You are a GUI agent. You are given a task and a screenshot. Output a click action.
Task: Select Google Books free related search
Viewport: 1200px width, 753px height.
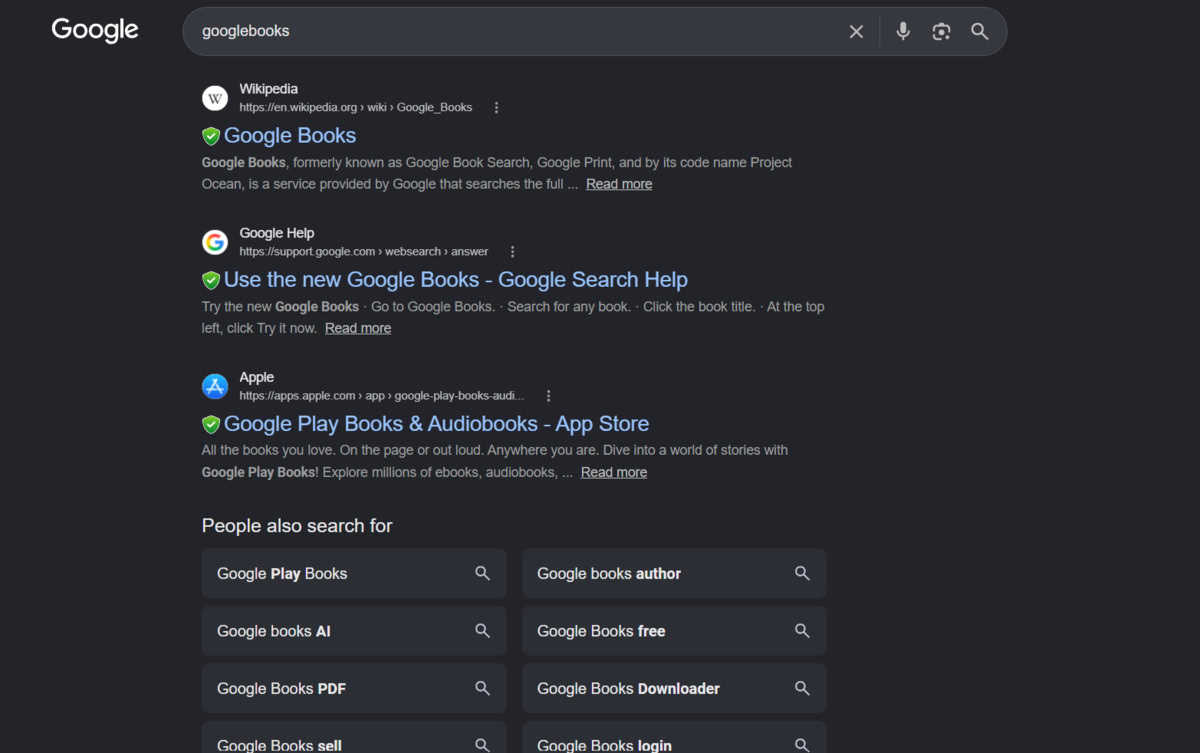[x=674, y=631]
